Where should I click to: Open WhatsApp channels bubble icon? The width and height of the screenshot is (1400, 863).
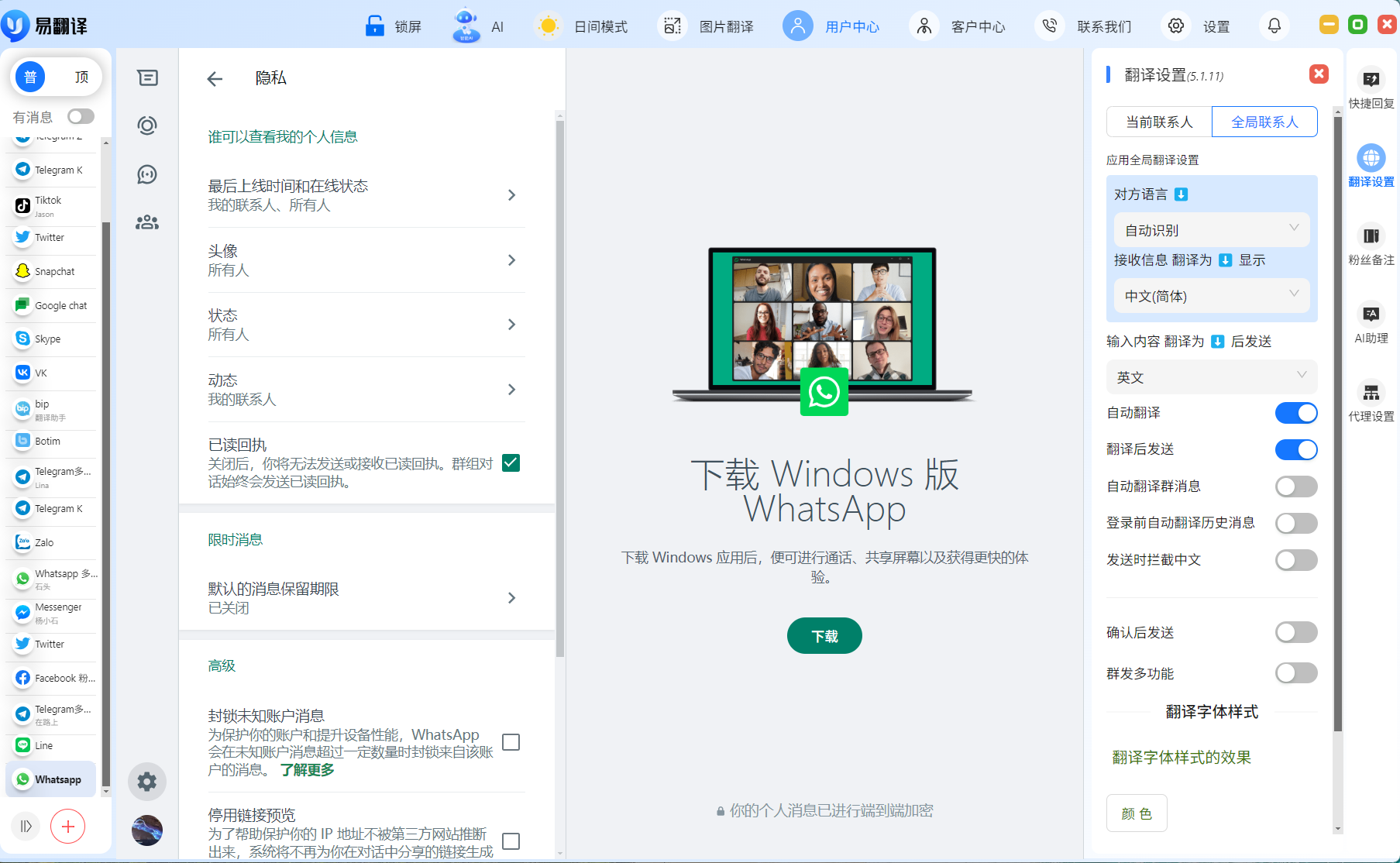147,174
